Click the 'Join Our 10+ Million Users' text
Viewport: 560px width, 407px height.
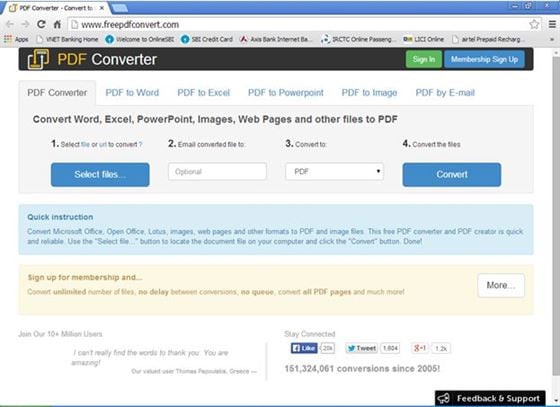60,334
